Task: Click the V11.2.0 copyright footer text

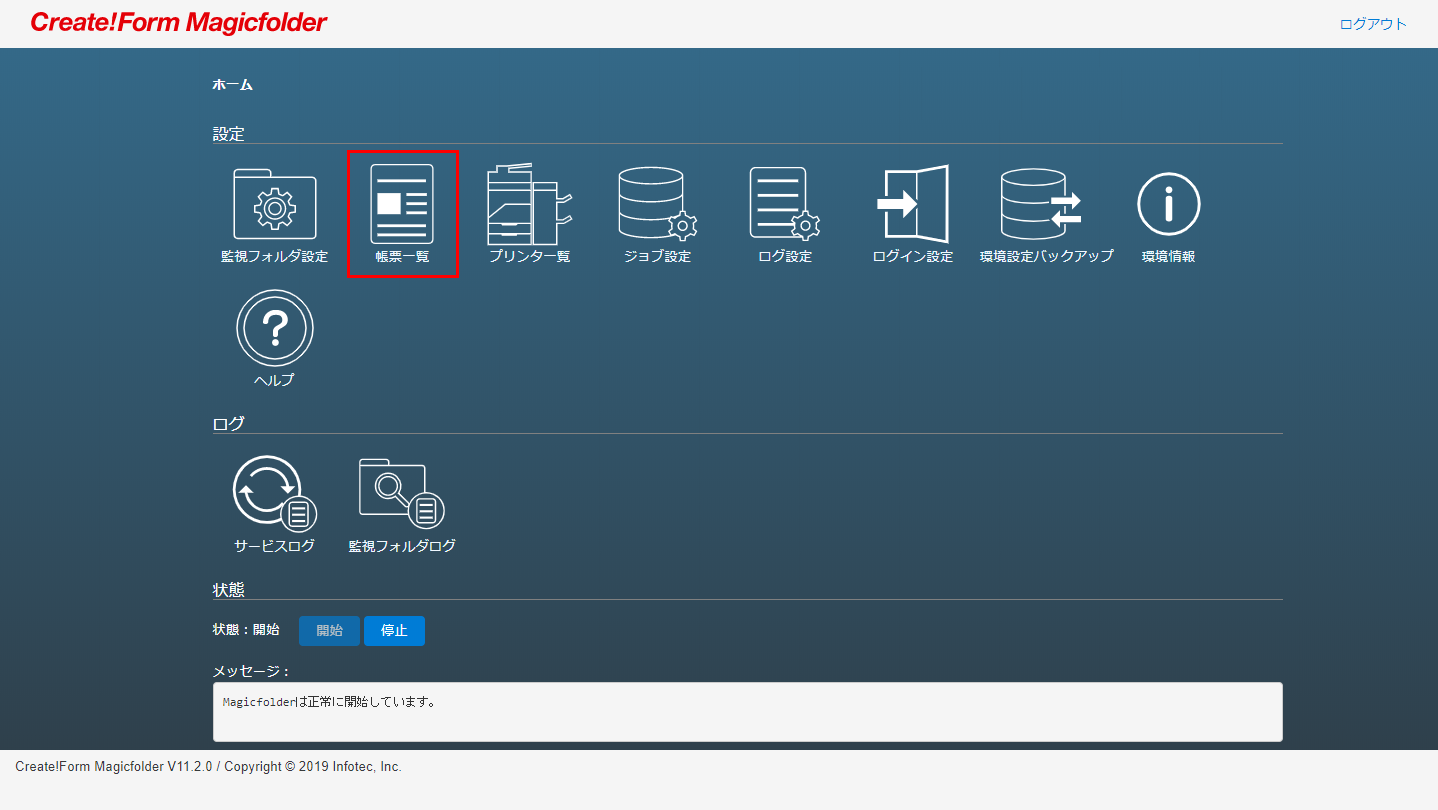Action: [208, 767]
